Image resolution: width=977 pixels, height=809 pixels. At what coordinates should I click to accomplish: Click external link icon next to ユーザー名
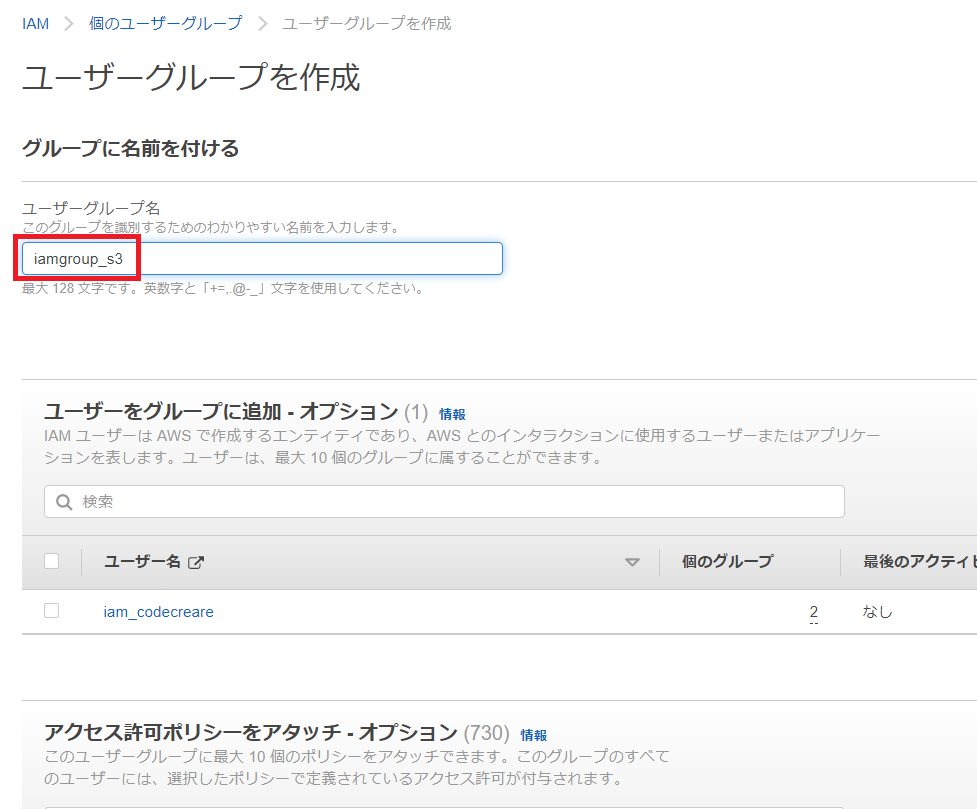(x=196, y=563)
